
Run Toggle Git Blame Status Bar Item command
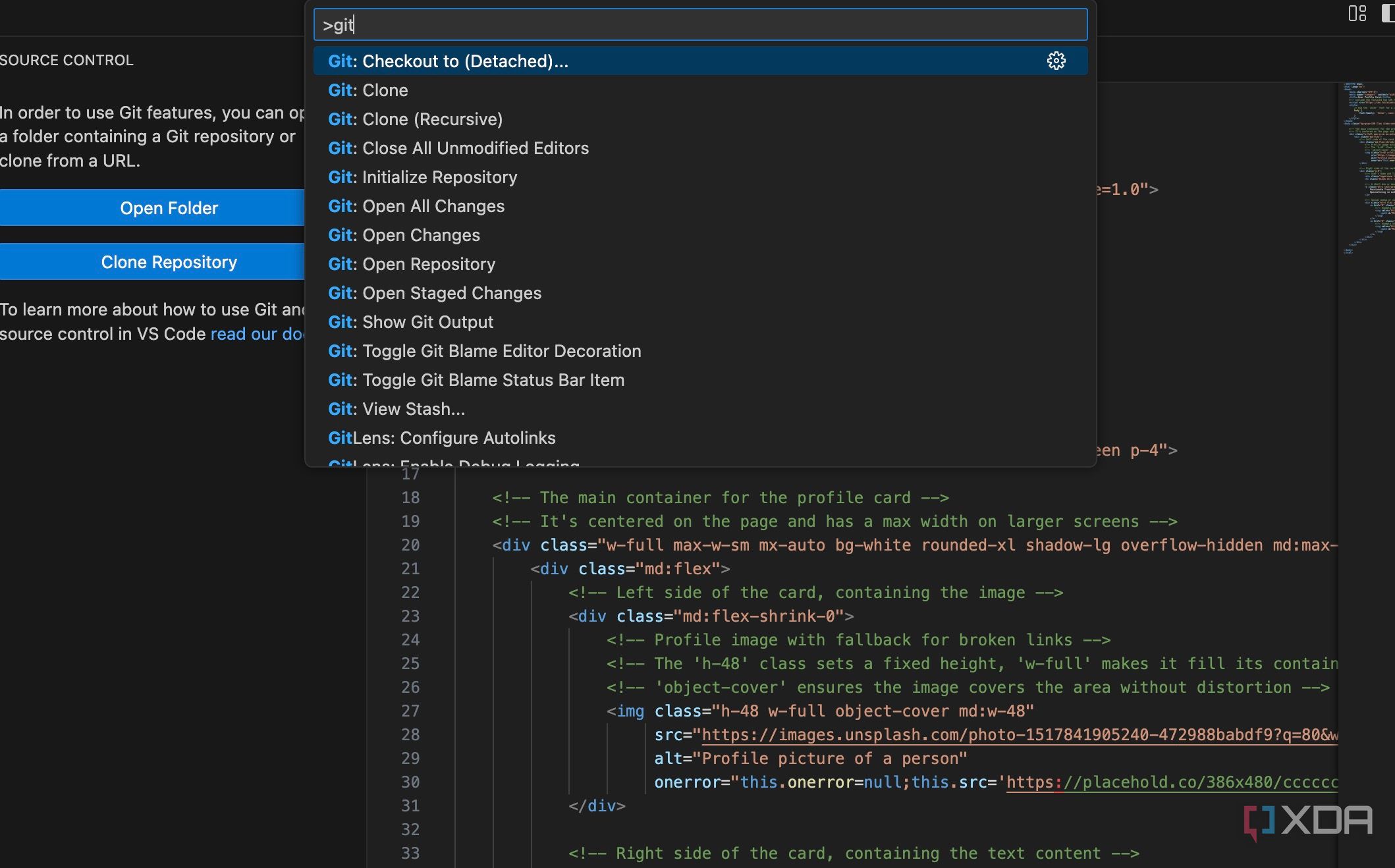(x=700, y=380)
